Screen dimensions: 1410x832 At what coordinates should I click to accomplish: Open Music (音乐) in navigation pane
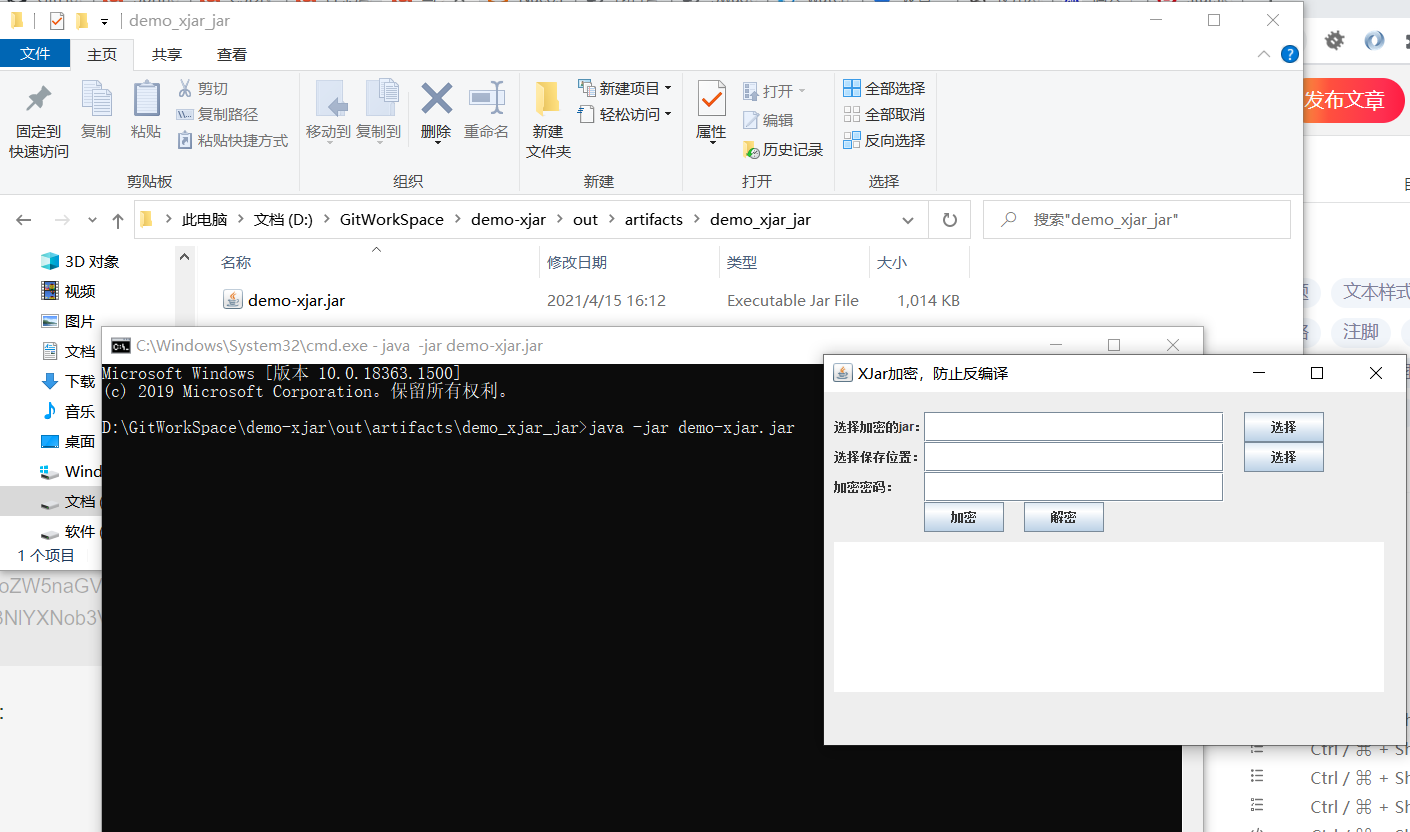tap(69, 411)
